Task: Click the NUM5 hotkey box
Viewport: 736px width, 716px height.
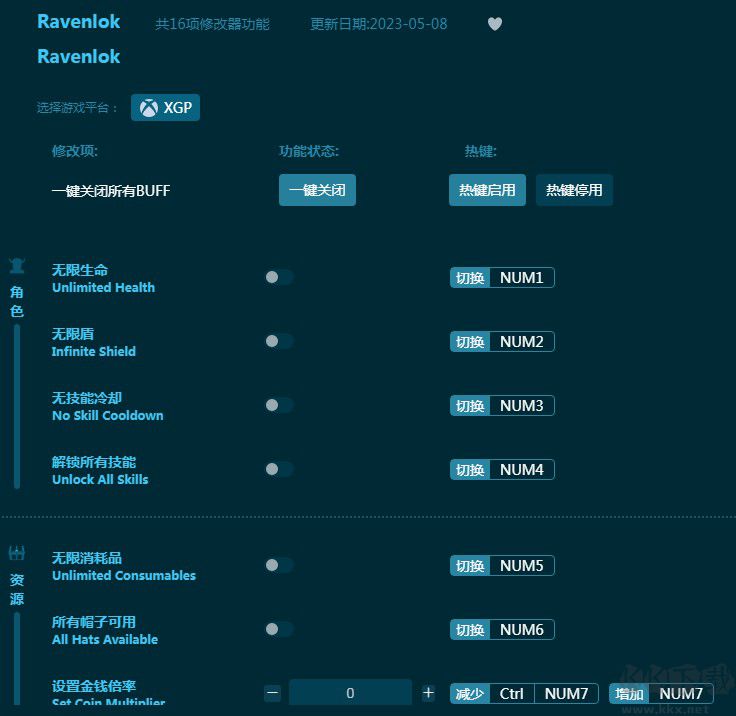Action: coord(521,565)
